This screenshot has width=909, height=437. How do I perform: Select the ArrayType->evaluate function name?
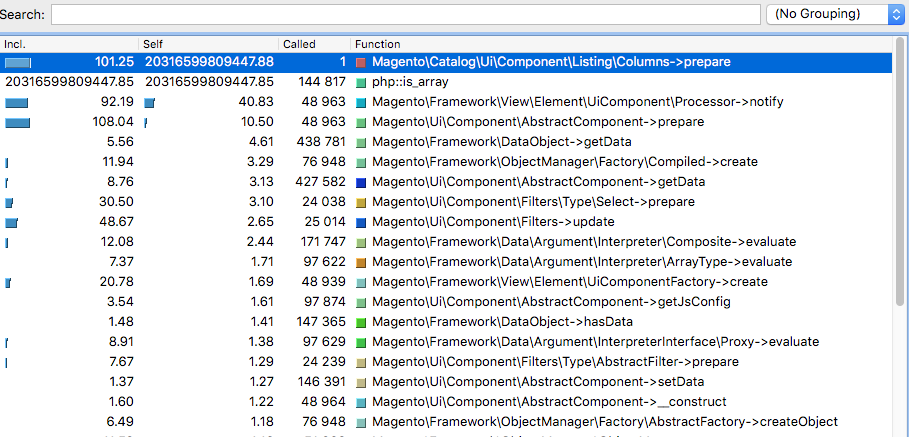click(x=582, y=262)
